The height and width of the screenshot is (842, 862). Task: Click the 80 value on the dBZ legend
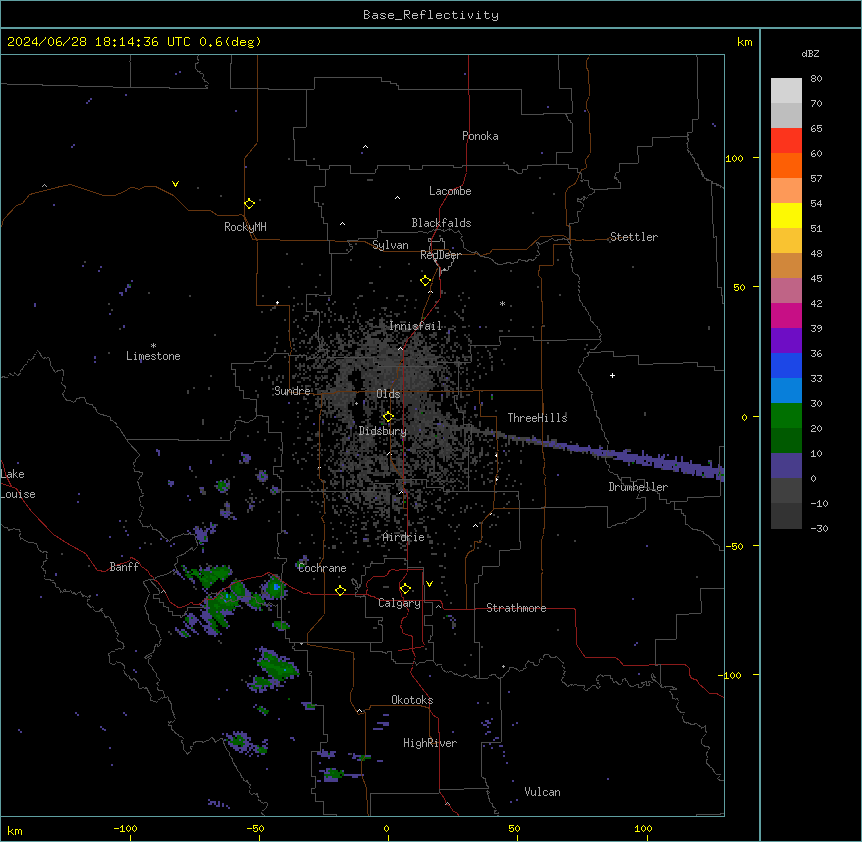point(816,79)
